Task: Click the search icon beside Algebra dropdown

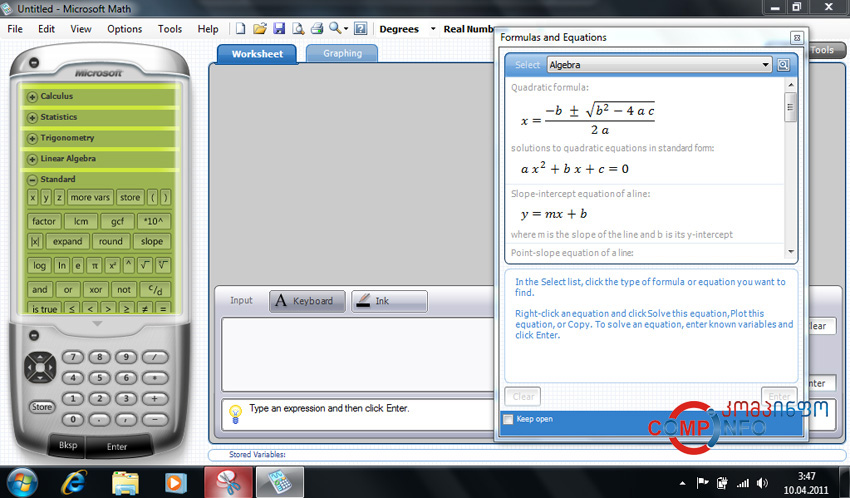Action: tap(783, 65)
